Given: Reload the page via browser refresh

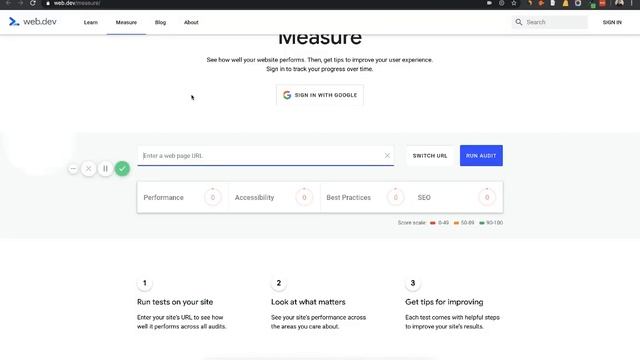Looking at the screenshot, I should click(33, 3).
